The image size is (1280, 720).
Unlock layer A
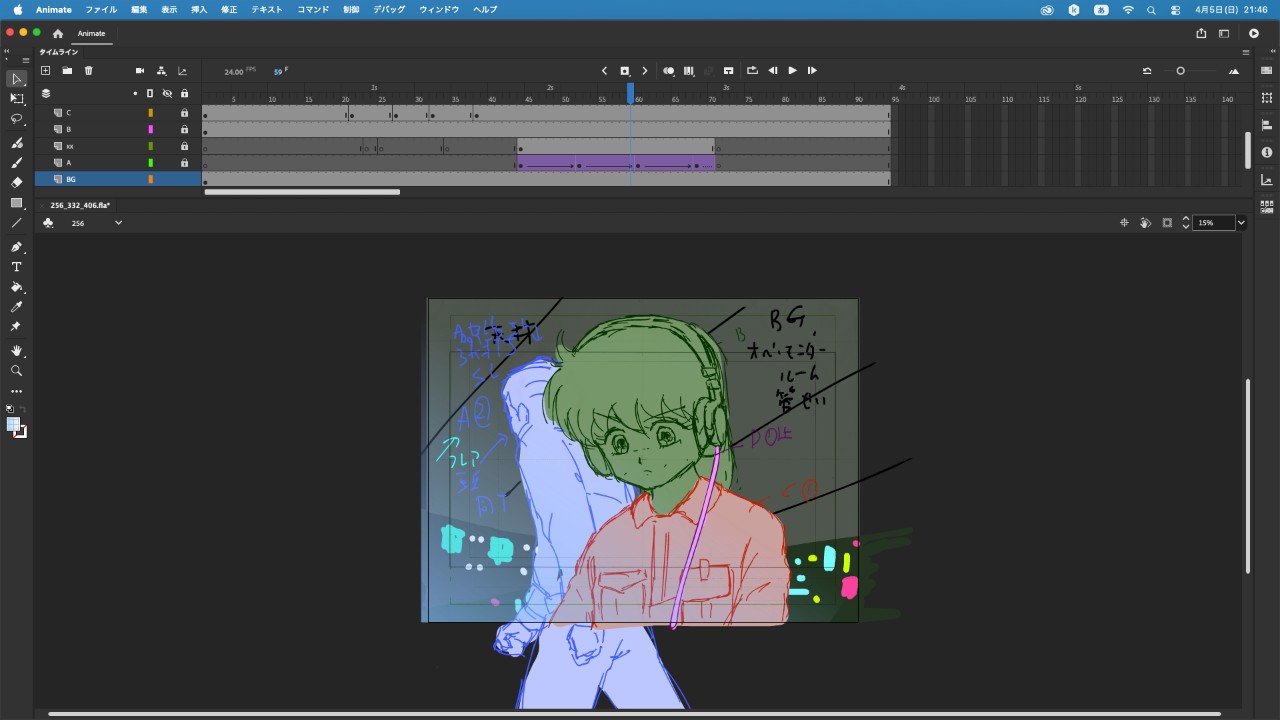click(184, 163)
